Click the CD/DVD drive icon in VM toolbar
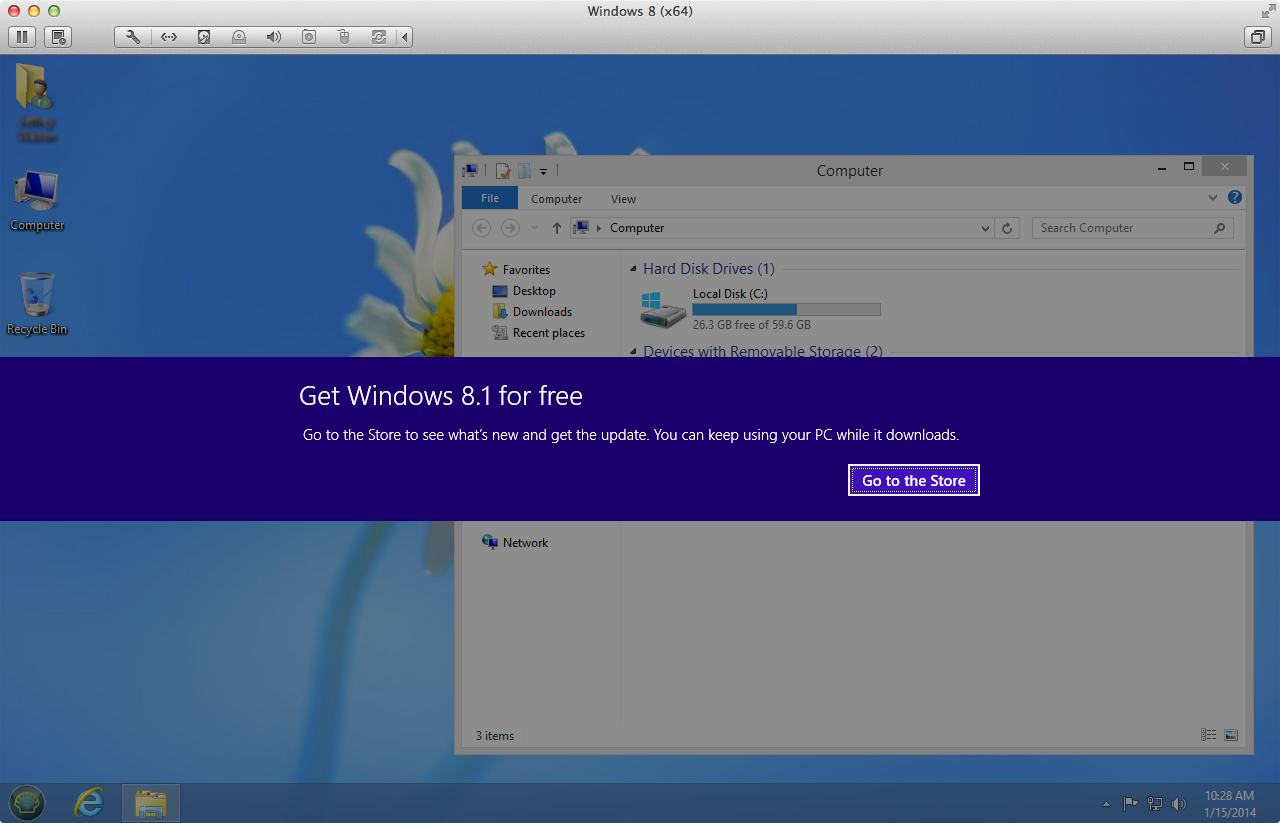Viewport: 1280px width, 823px height. [239, 37]
